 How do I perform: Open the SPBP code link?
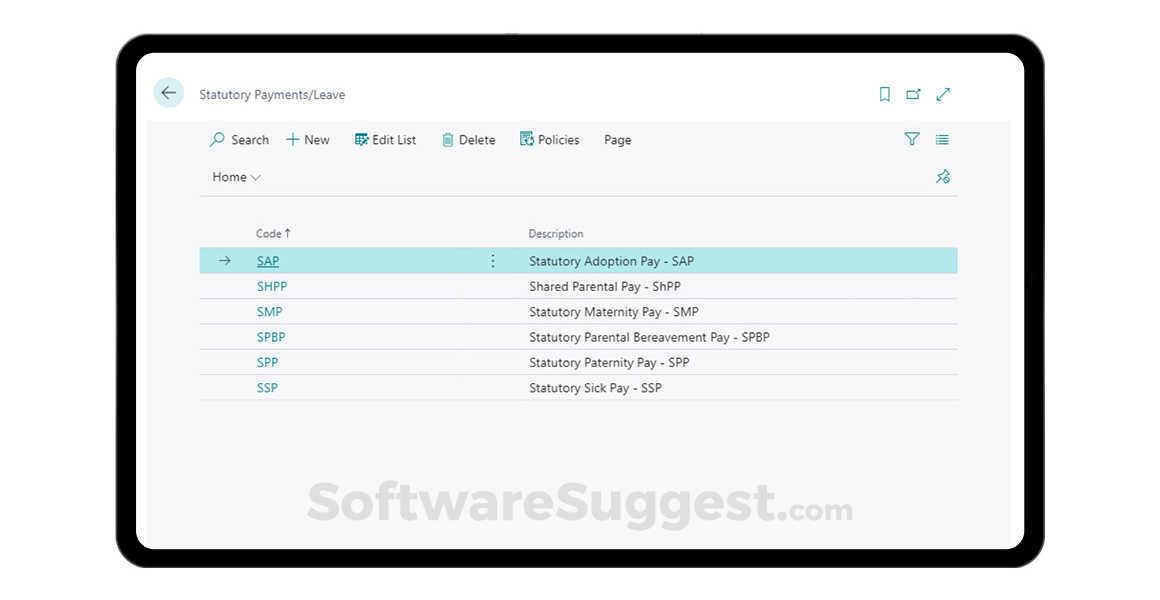[x=270, y=337]
